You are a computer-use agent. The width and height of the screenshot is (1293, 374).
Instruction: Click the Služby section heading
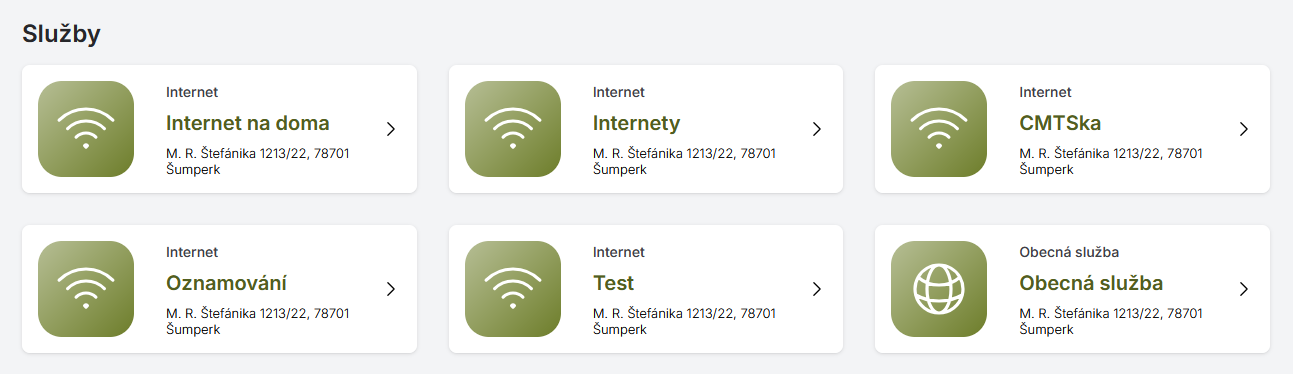click(62, 33)
